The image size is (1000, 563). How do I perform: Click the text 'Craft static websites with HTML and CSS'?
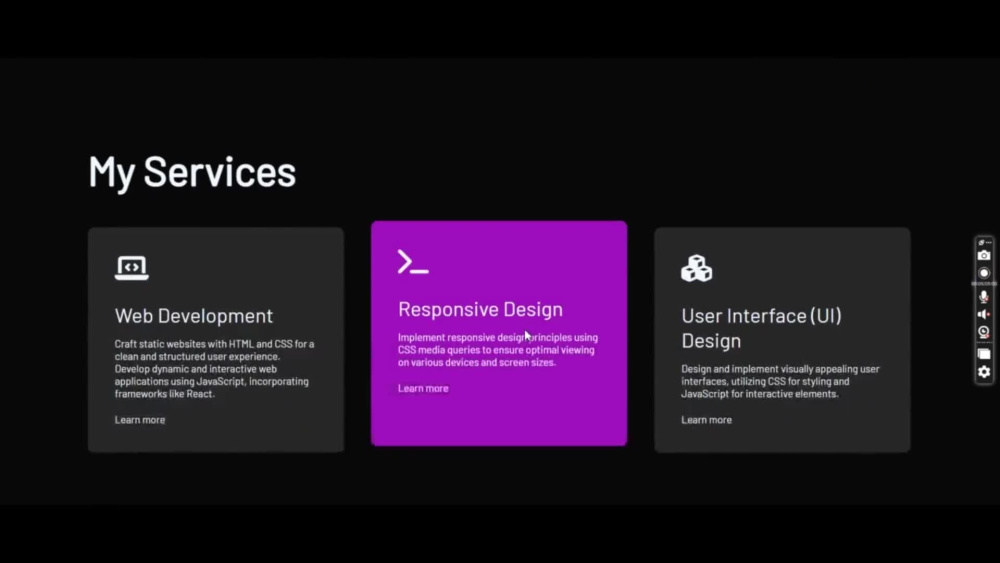pos(203,344)
